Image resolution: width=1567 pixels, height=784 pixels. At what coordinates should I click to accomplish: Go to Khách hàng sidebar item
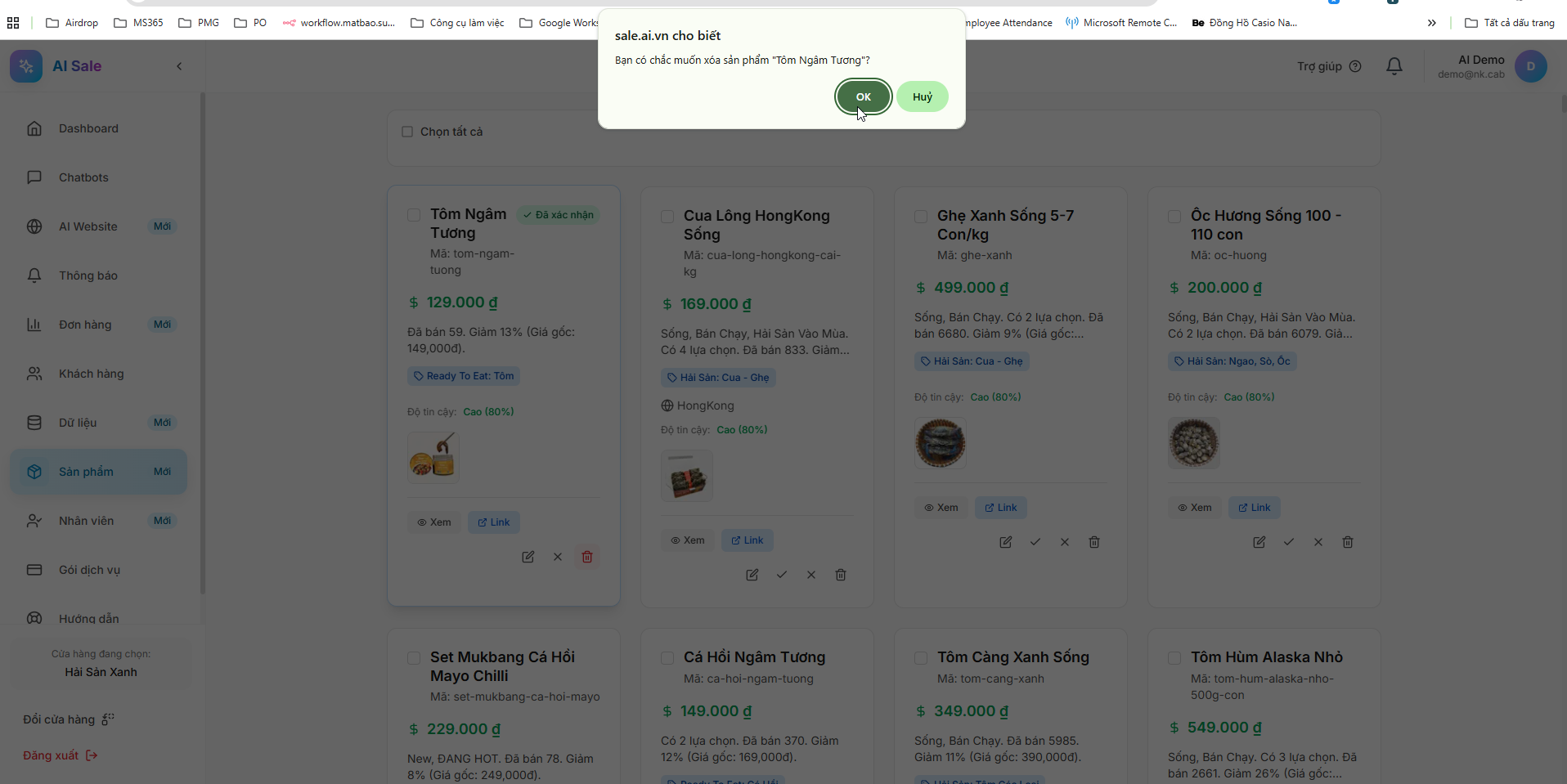click(x=91, y=374)
